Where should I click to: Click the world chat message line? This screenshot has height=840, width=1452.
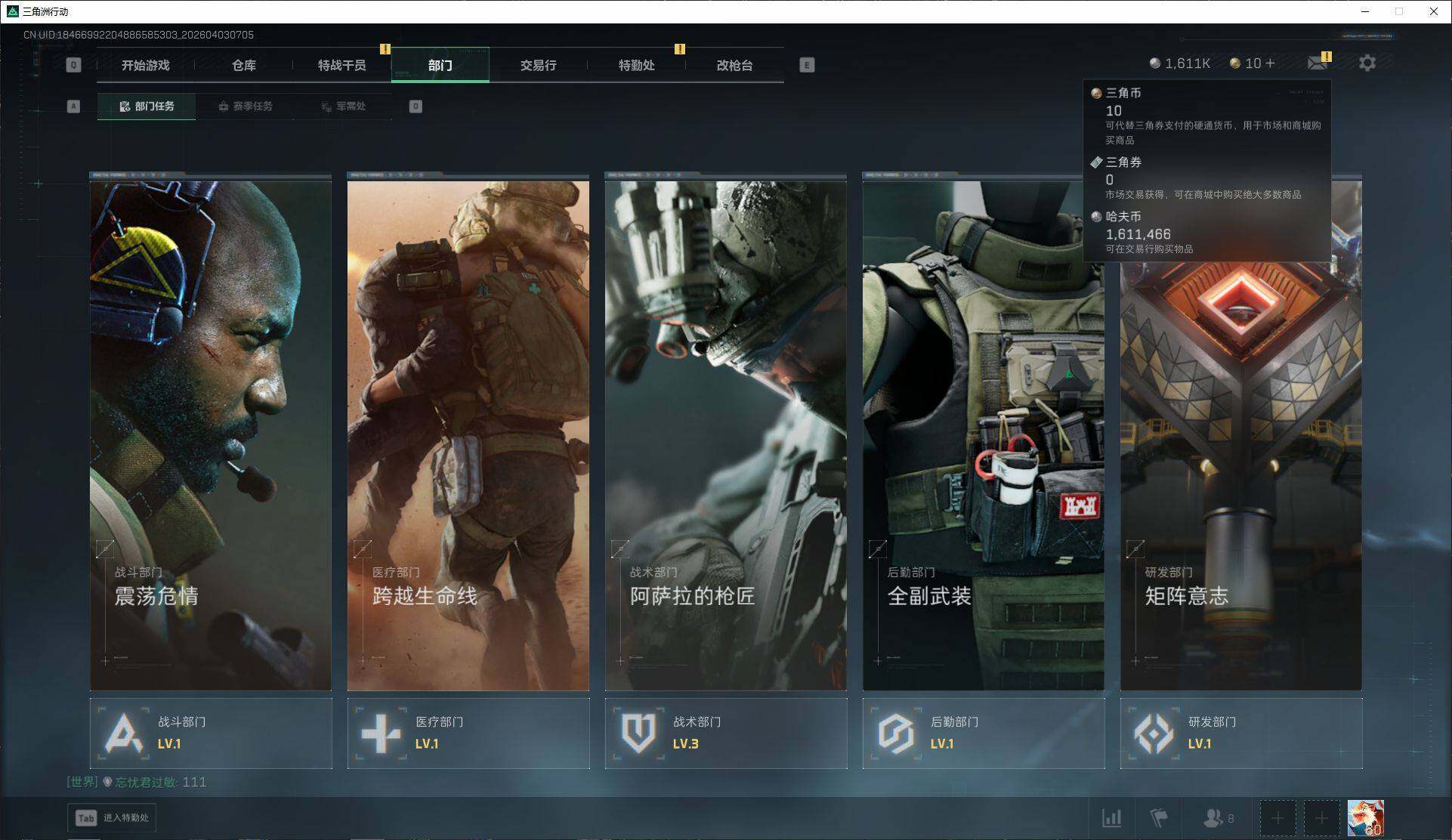pos(137,782)
